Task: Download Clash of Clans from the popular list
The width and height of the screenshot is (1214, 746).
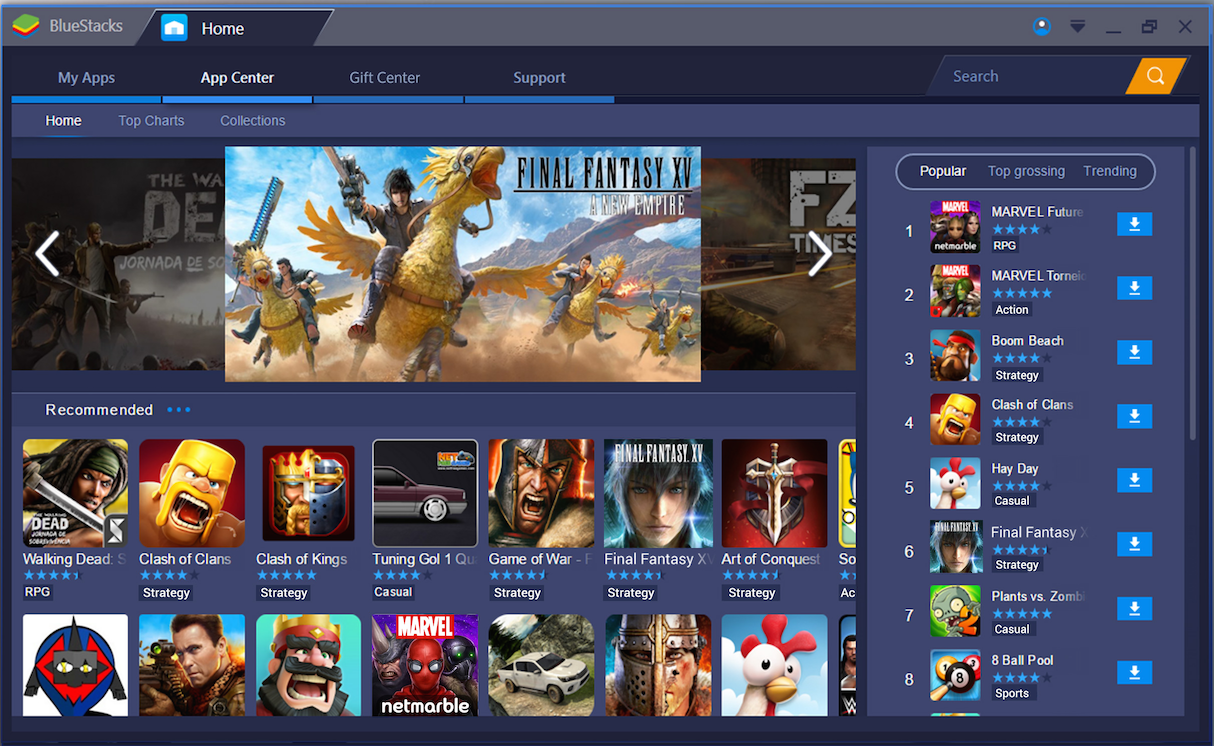Action: (1134, 417)
